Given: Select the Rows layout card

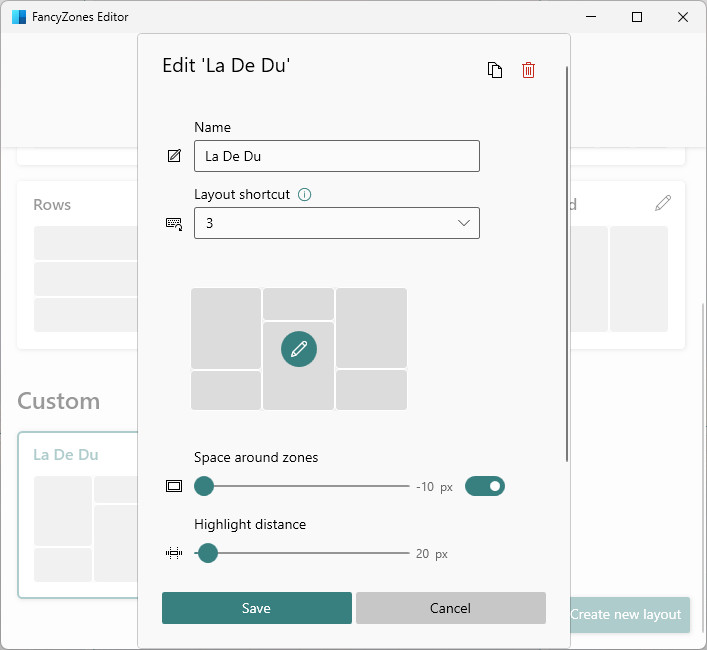Looking at the screenshot, I should point(78,265).
